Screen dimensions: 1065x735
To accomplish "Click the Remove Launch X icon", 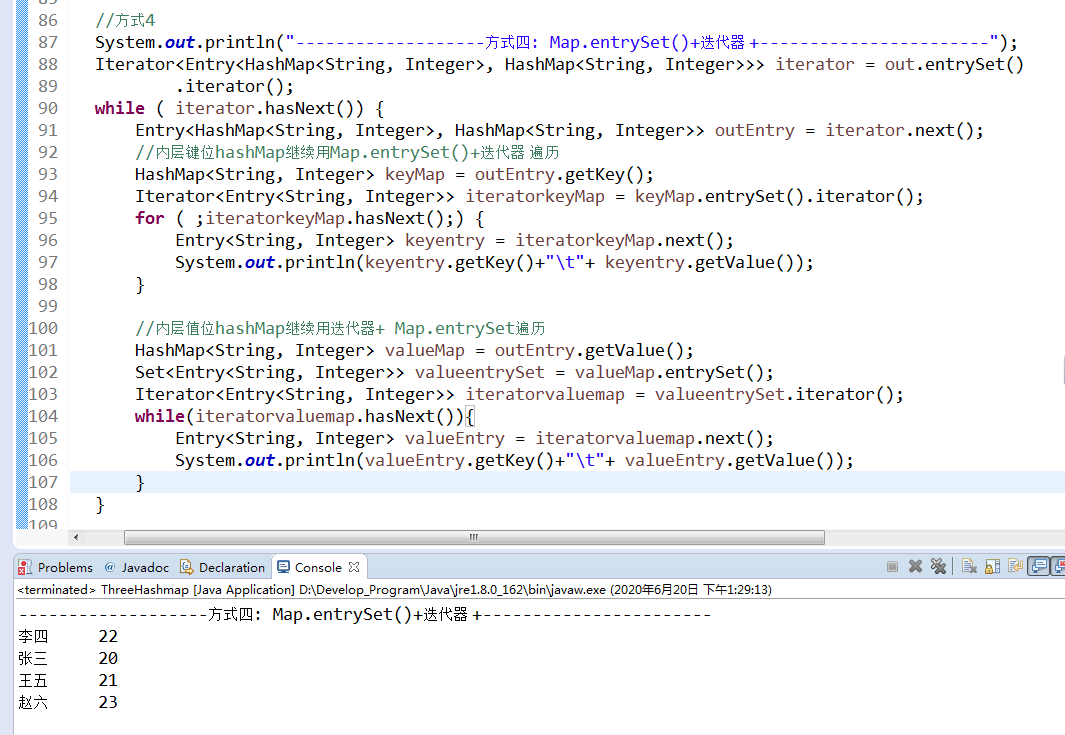I will click(916, 567).
